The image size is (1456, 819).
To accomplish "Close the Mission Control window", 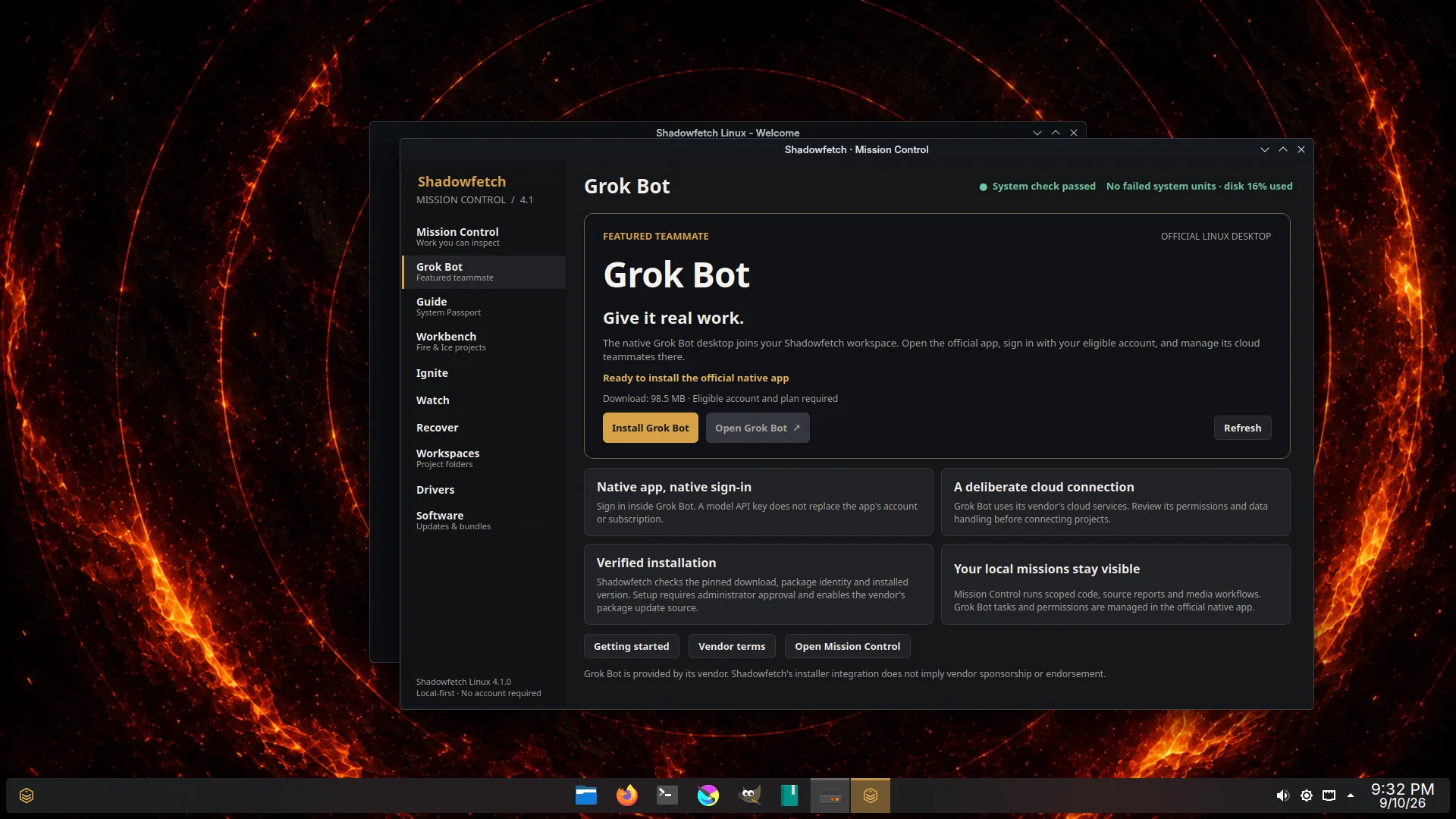I will point(1301,149).
